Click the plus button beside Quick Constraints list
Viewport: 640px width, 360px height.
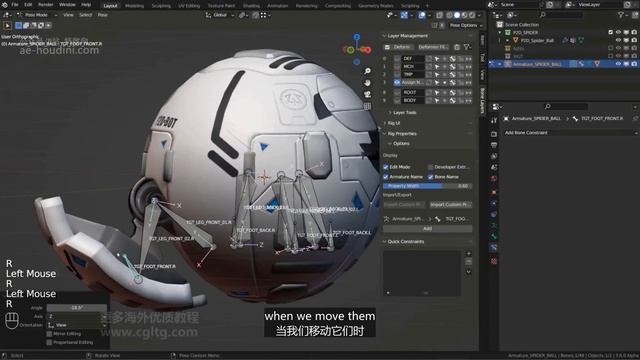[469, 254]
